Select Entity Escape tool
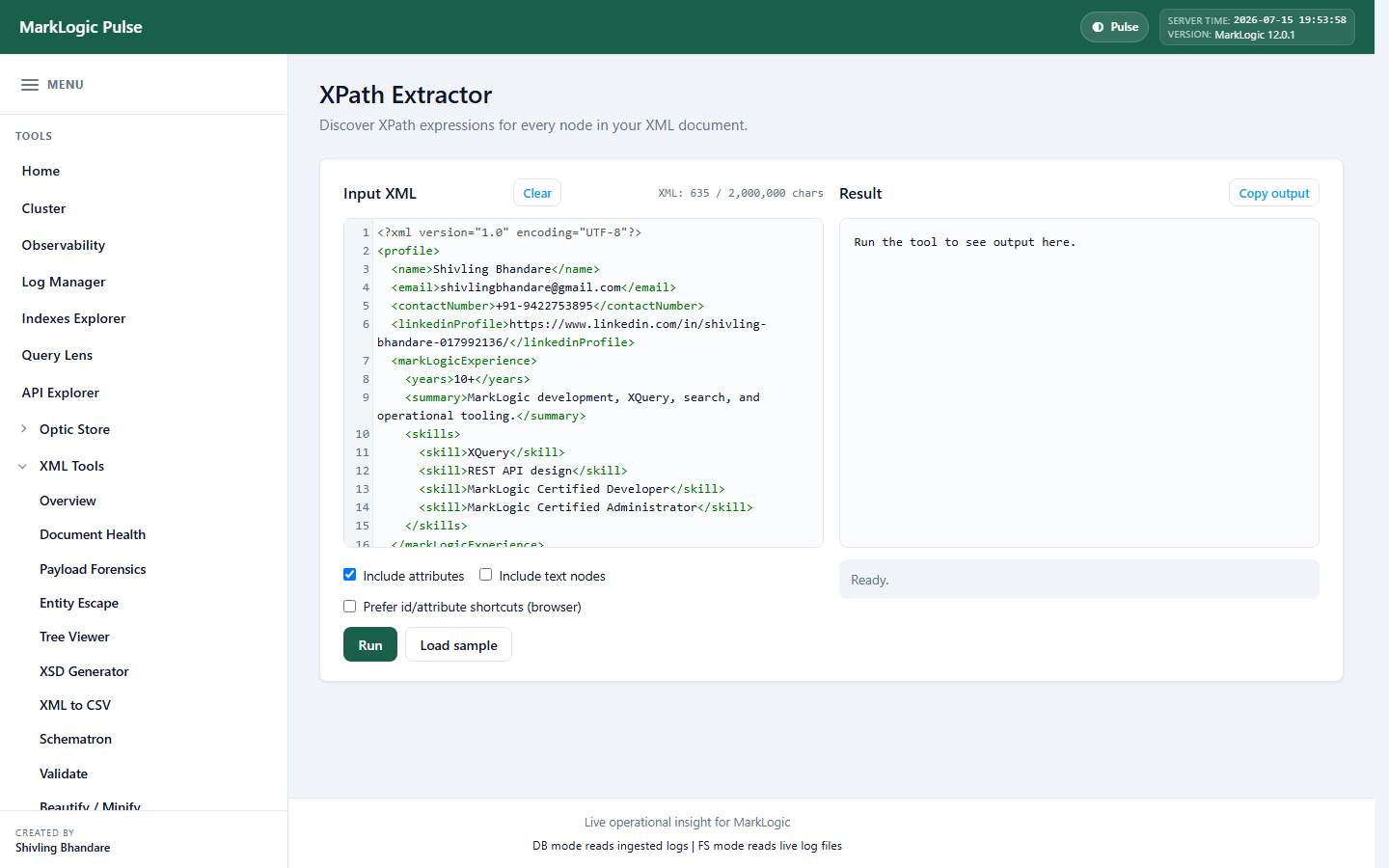The image size is (1389, 868). tap(79, 603)
